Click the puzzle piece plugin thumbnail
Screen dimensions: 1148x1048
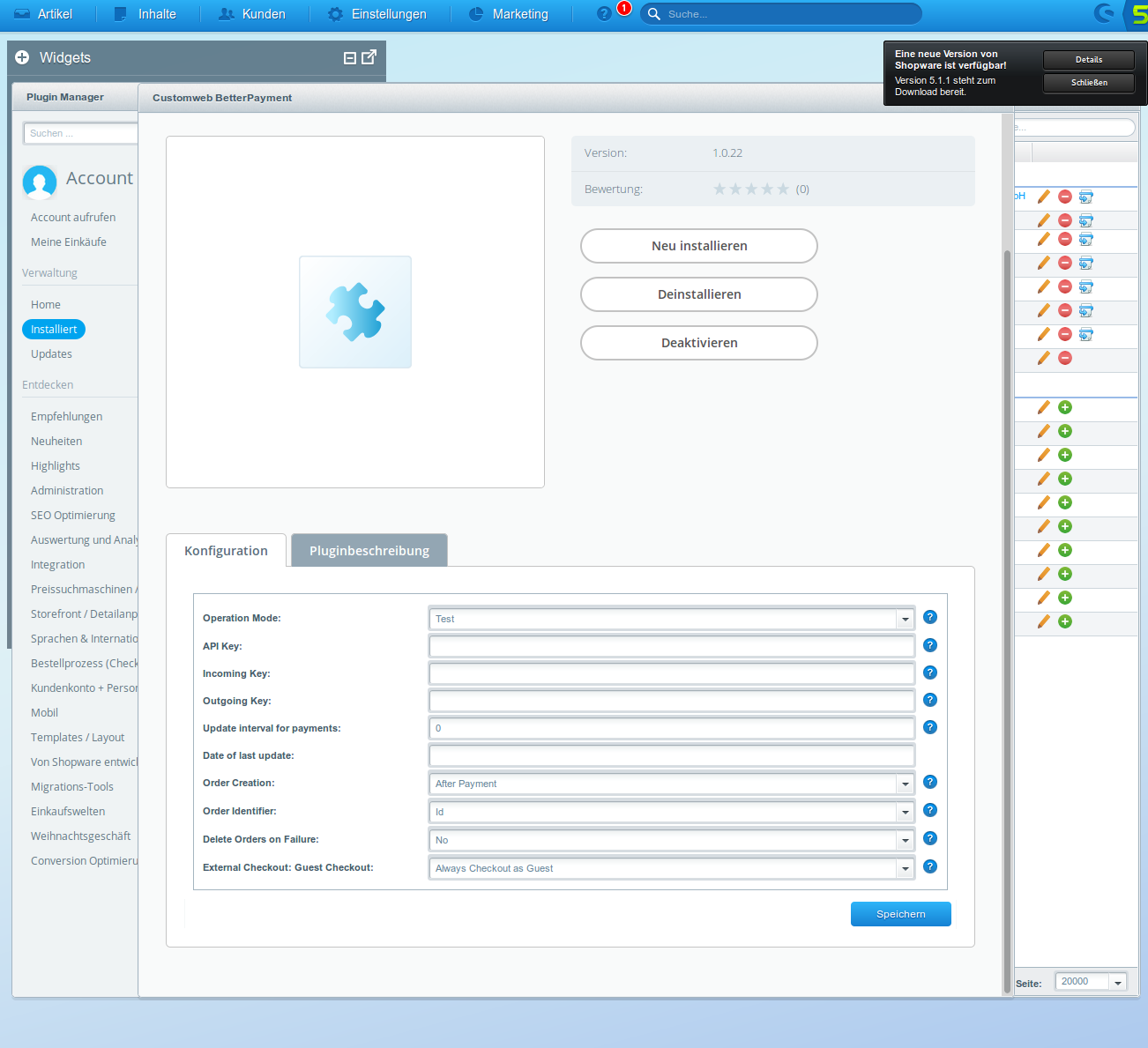pos(355,312)
